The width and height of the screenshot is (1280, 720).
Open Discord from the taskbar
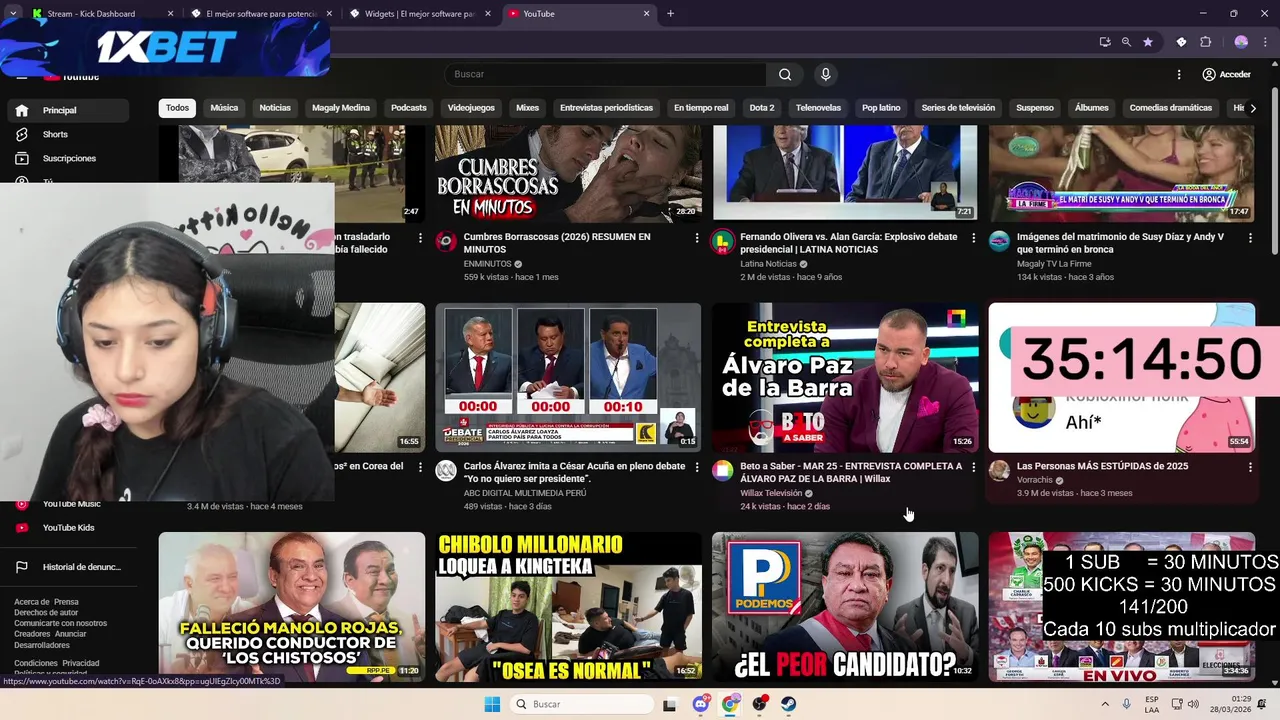(x=701, y=704)
